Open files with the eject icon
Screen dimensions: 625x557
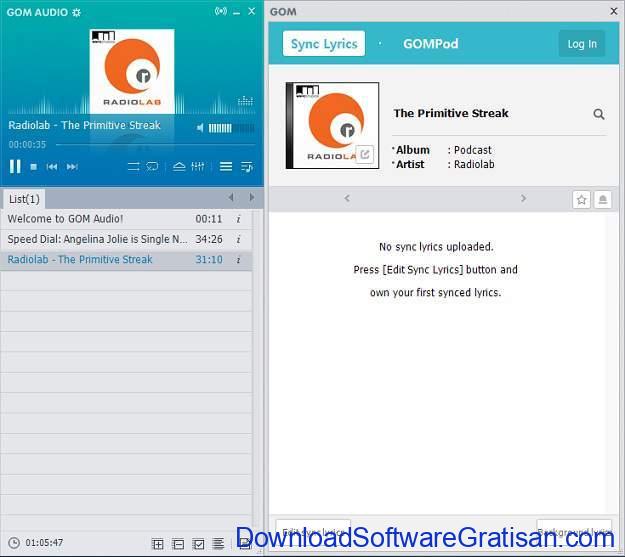179,167
